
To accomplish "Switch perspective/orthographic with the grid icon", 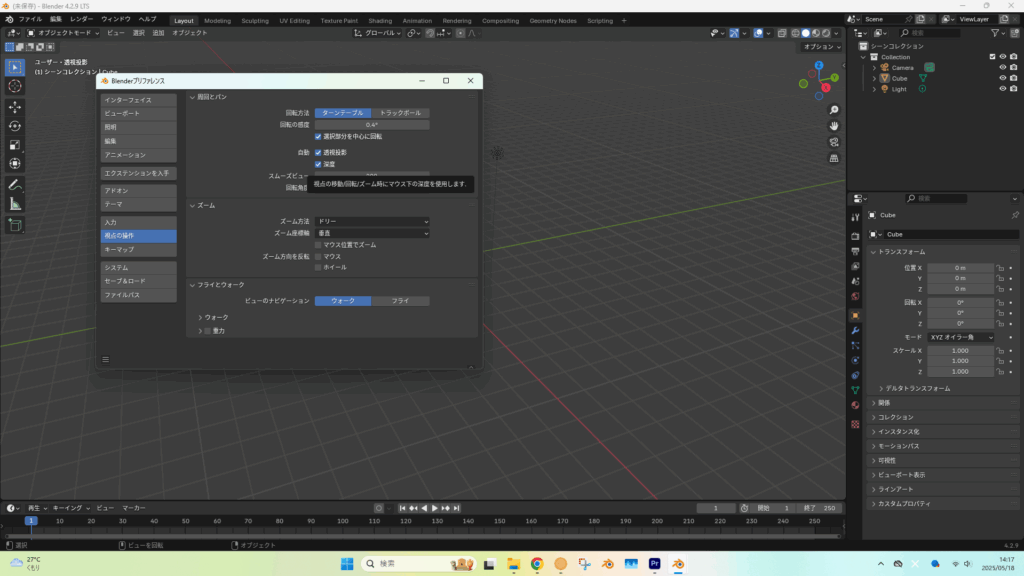I will [834, 158].
